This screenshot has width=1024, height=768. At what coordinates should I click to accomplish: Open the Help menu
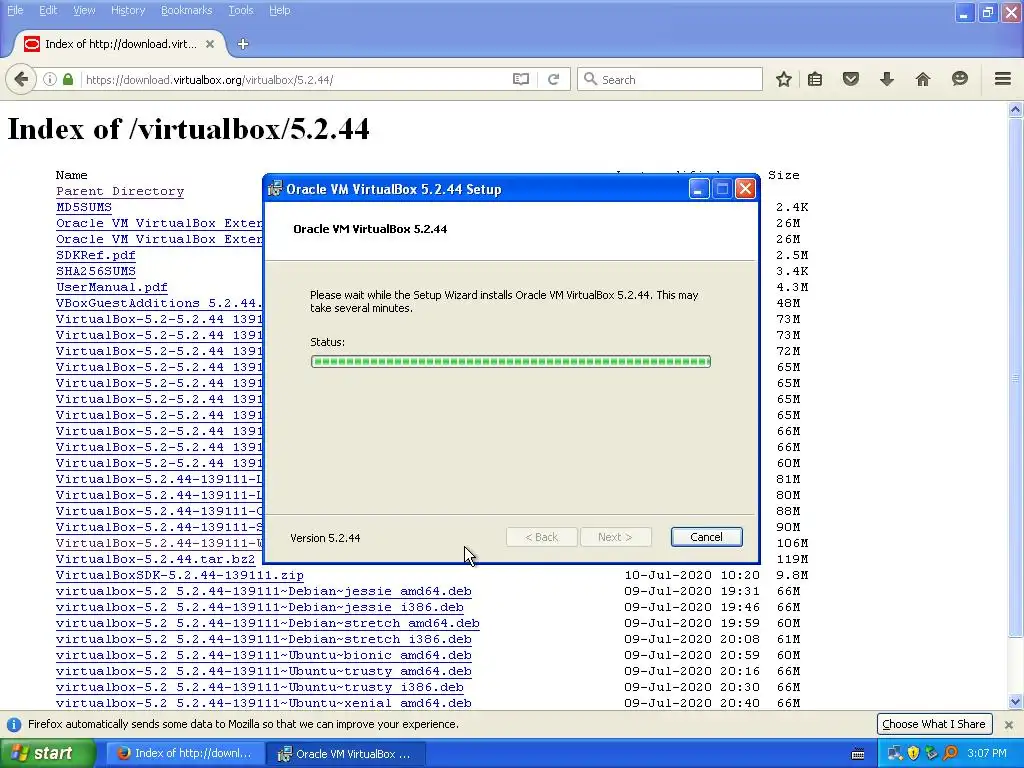(x=280, y=10)
